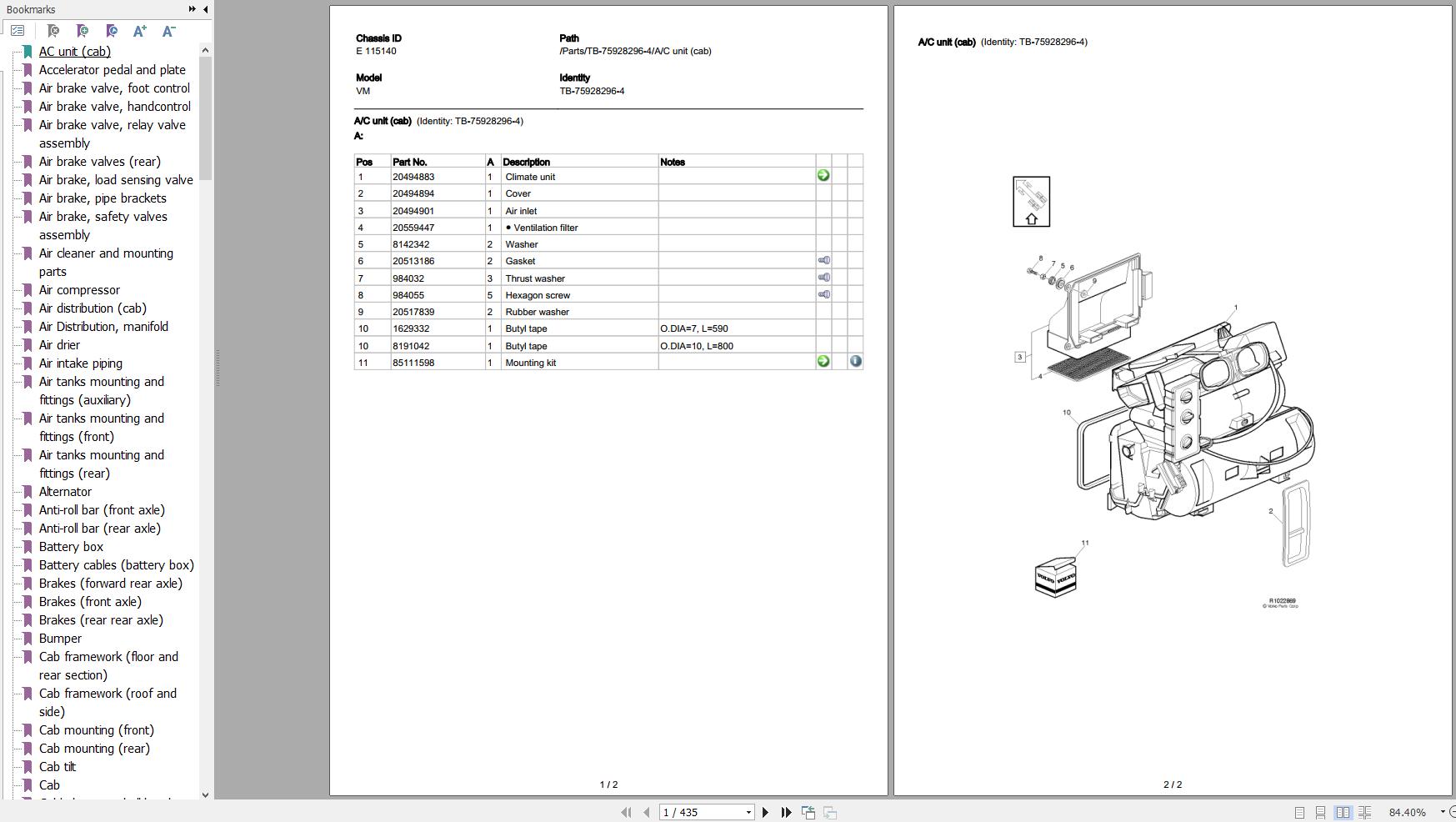
Task: Click the Ventilation filter description cell
Action: (579, 228)
